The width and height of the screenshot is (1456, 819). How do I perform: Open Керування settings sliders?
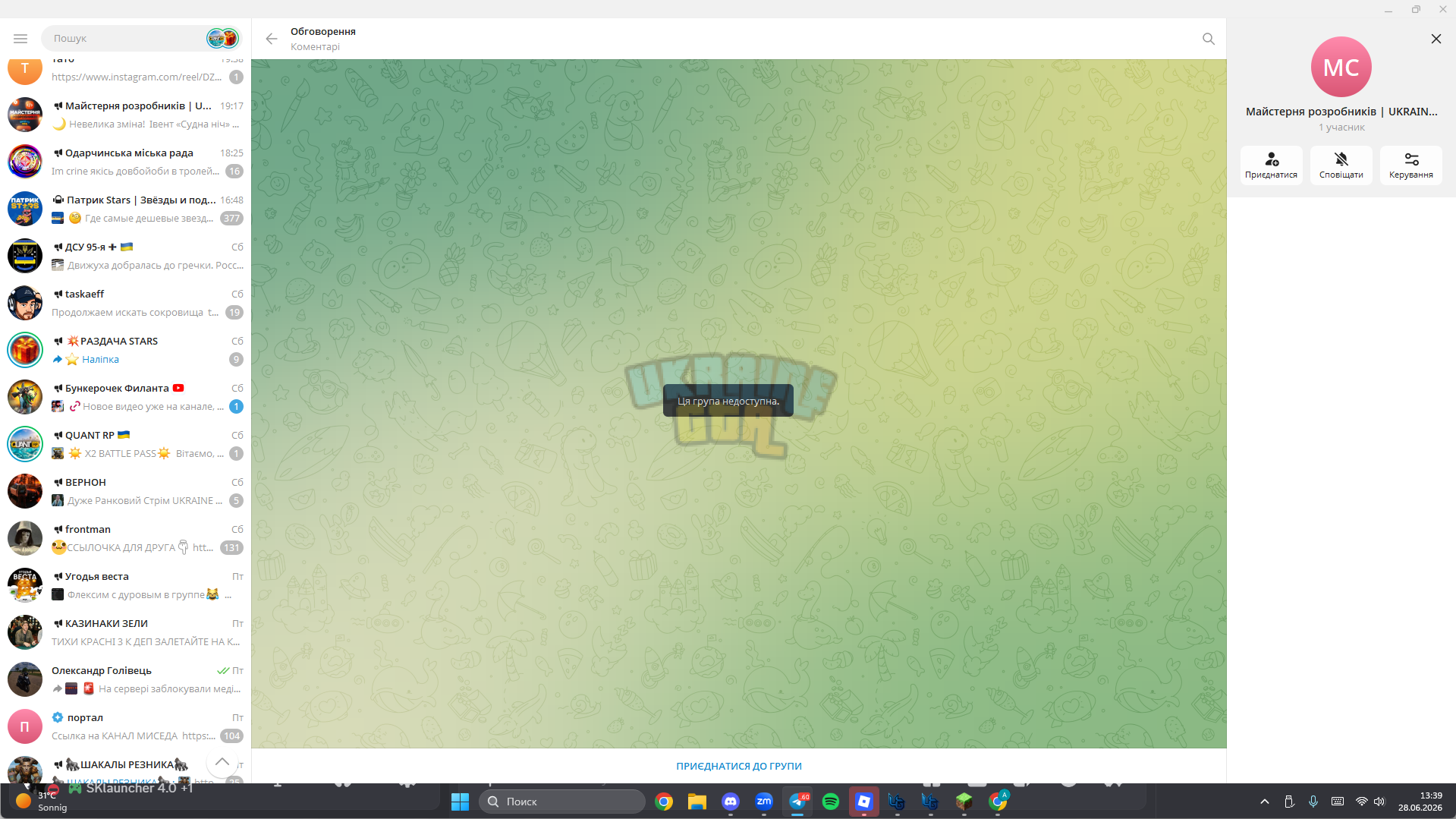coord(1411,159)
